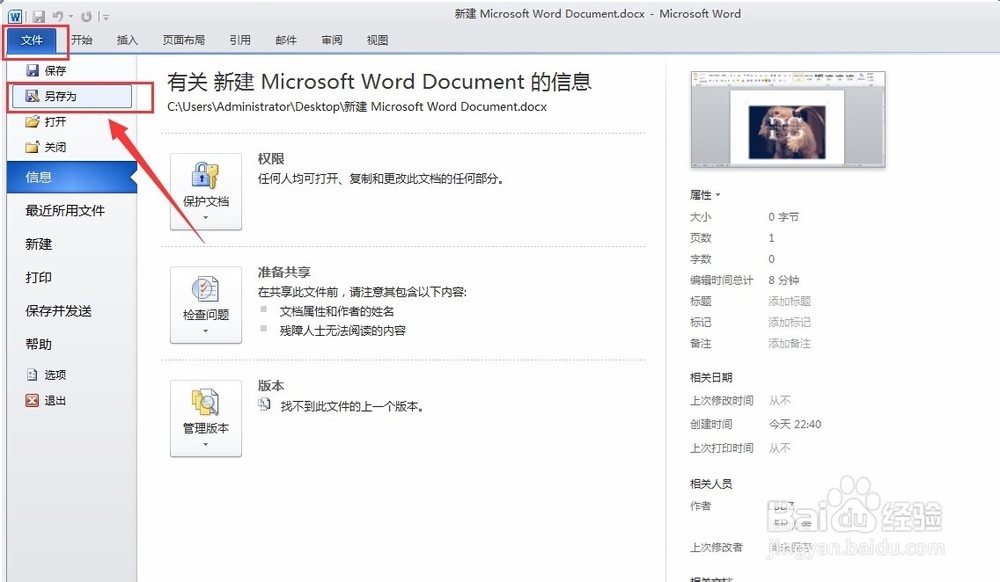Open 打印 (Print) settings

38,277
